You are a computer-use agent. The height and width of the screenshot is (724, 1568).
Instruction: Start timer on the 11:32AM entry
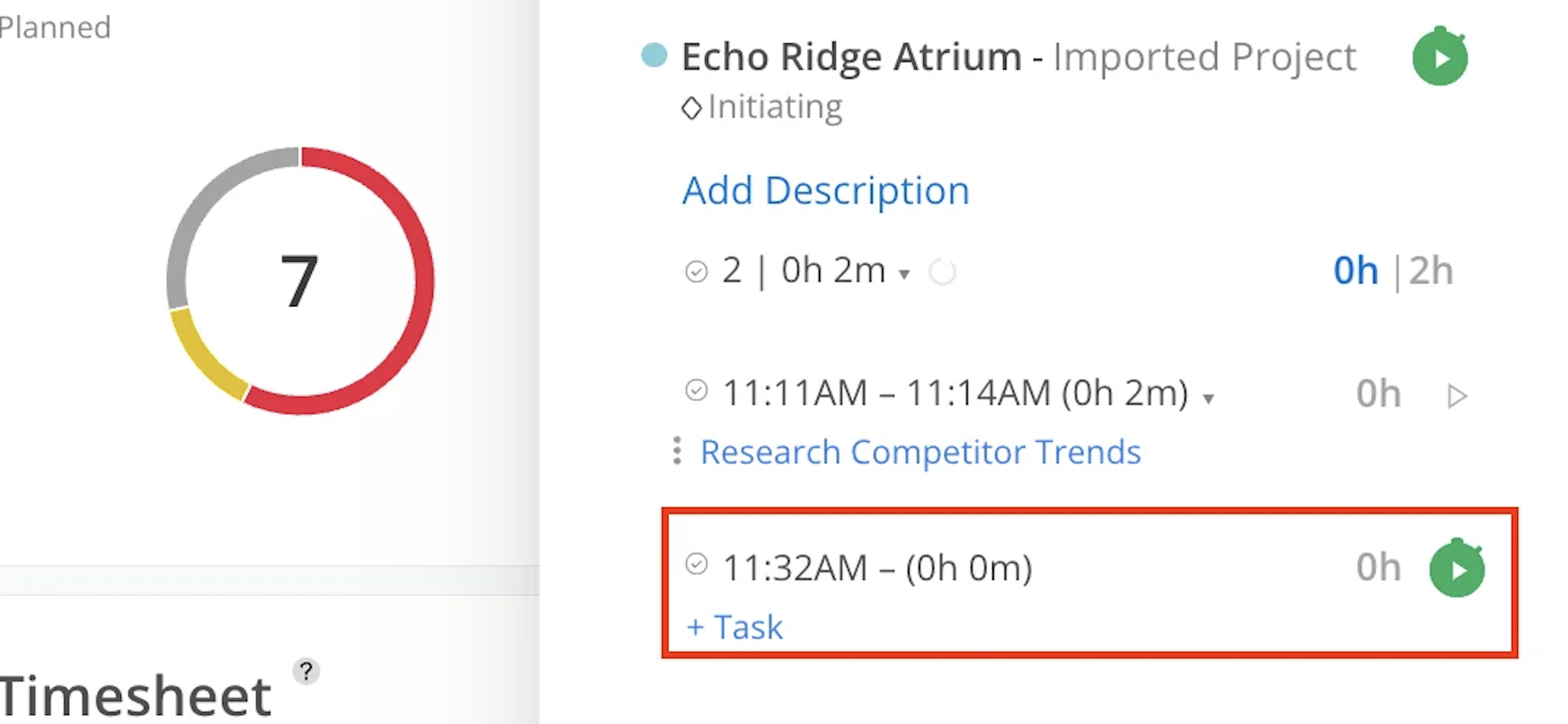coord(1456,569)
